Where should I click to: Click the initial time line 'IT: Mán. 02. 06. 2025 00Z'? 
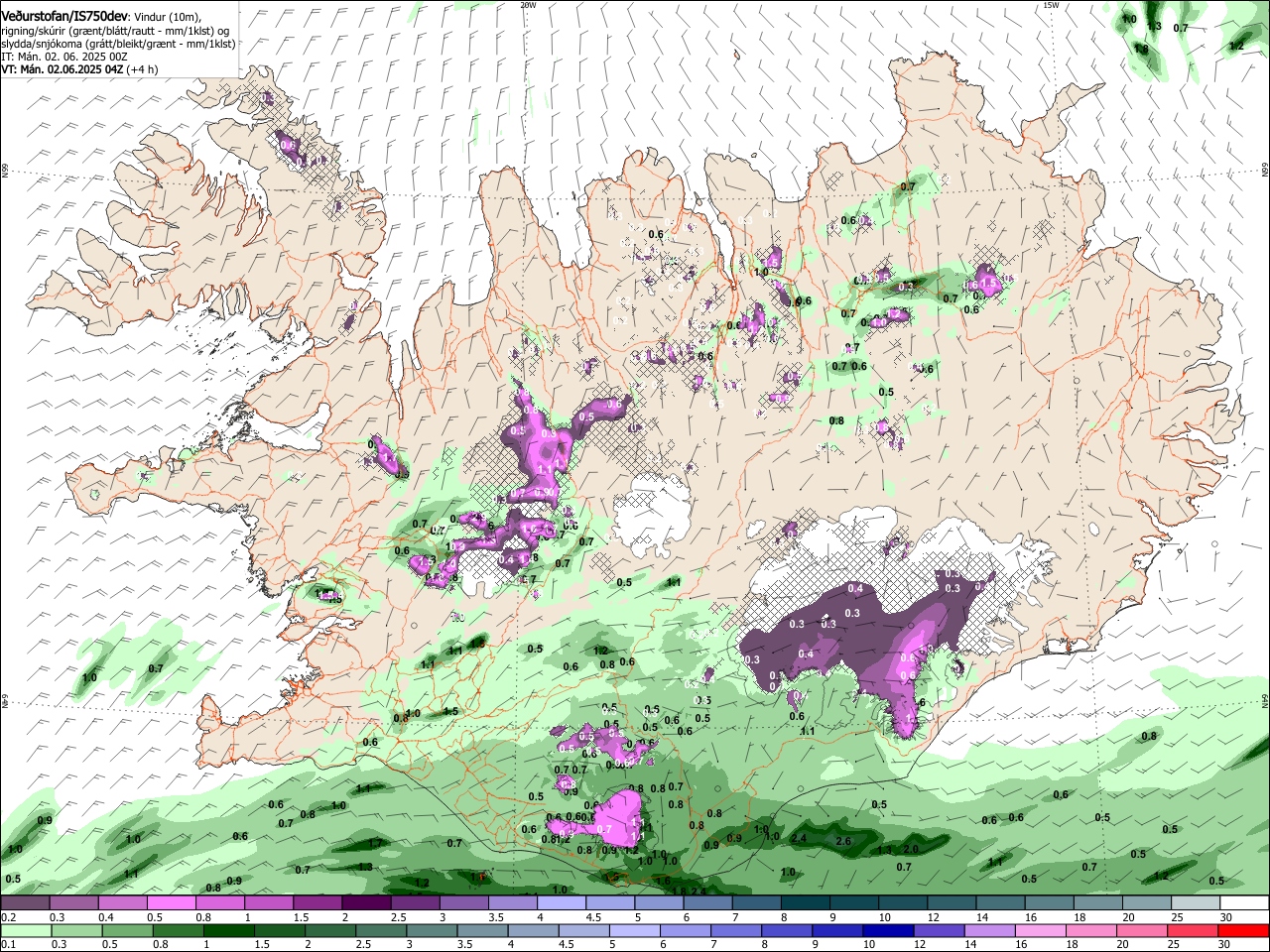pyautogui.click(x=64, y=58)
